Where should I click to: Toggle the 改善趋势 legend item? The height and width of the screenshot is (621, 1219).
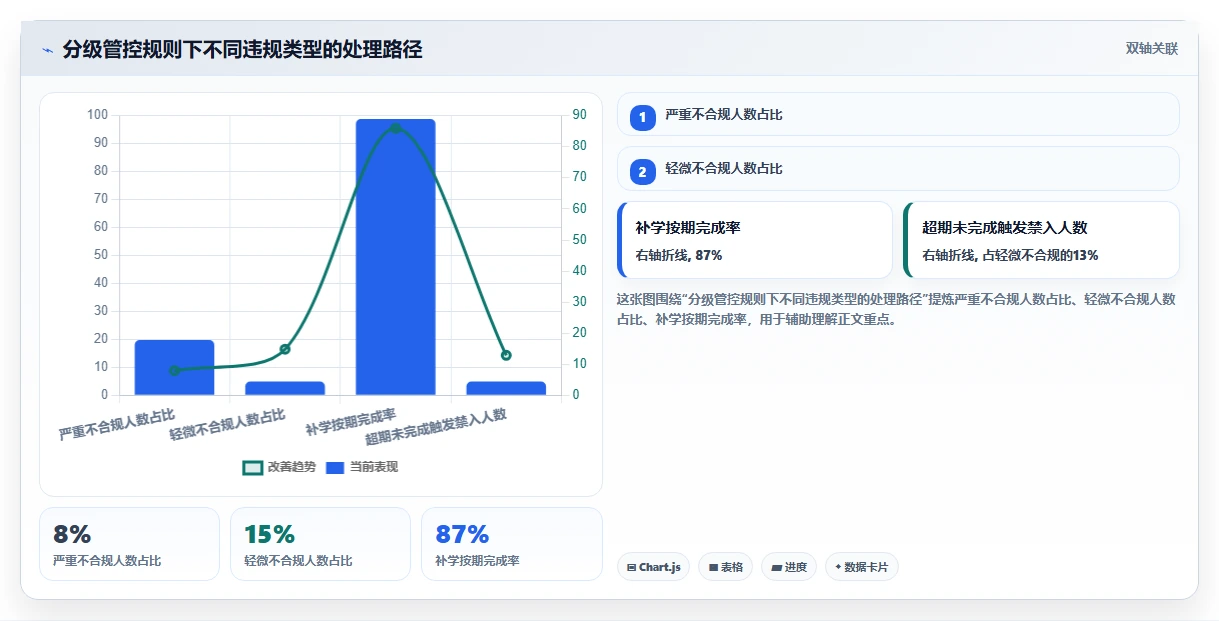[279, 467]
